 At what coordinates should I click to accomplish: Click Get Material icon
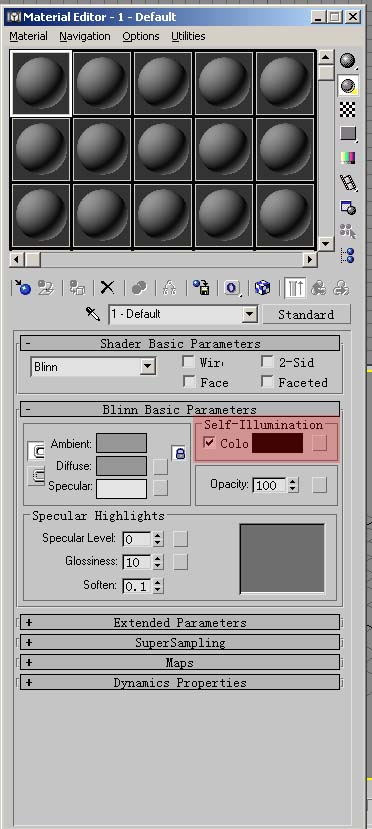(23, 288)
